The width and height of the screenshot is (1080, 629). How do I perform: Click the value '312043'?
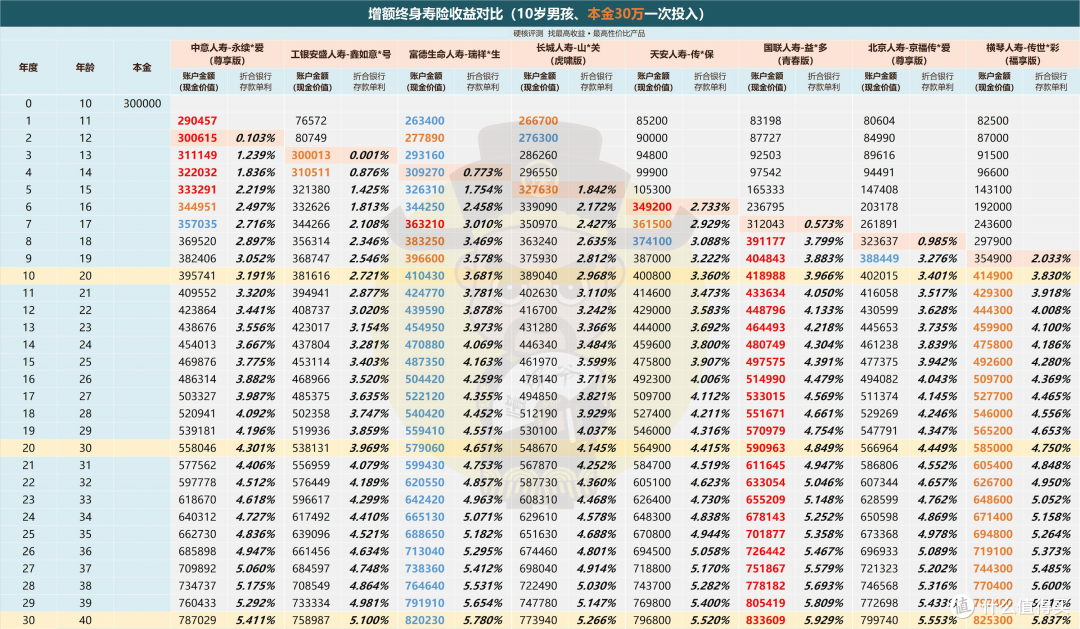[x=765, y=224]
